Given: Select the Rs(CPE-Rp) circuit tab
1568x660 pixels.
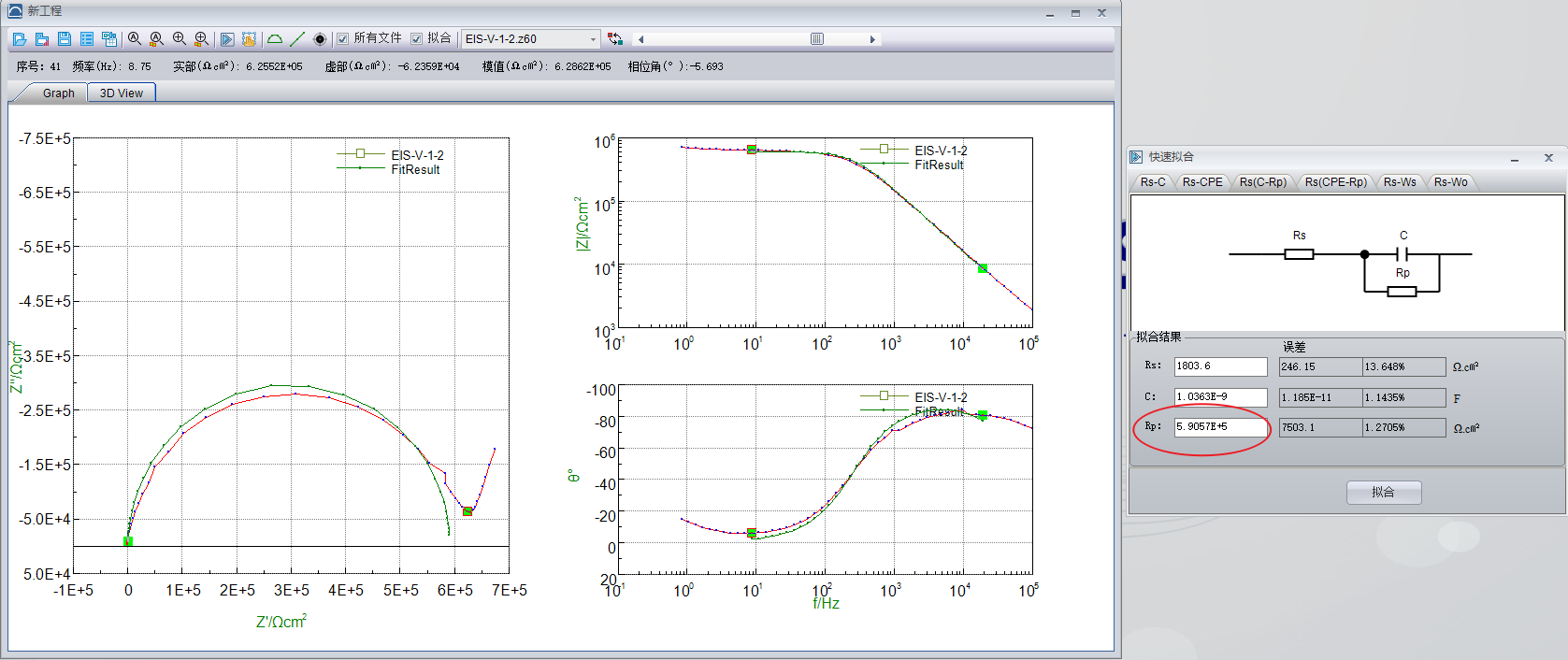Looking at the screenshot, I should point(1335,182).
